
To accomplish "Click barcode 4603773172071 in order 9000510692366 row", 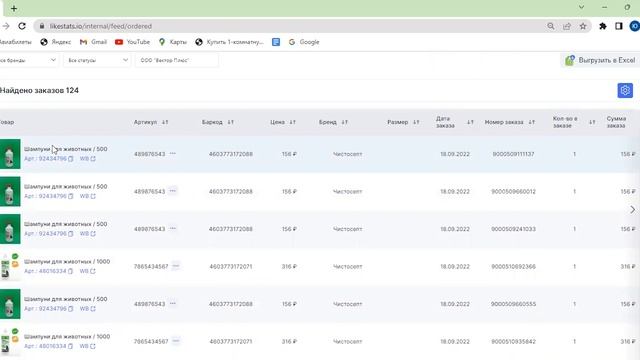I will pos(231,267).
